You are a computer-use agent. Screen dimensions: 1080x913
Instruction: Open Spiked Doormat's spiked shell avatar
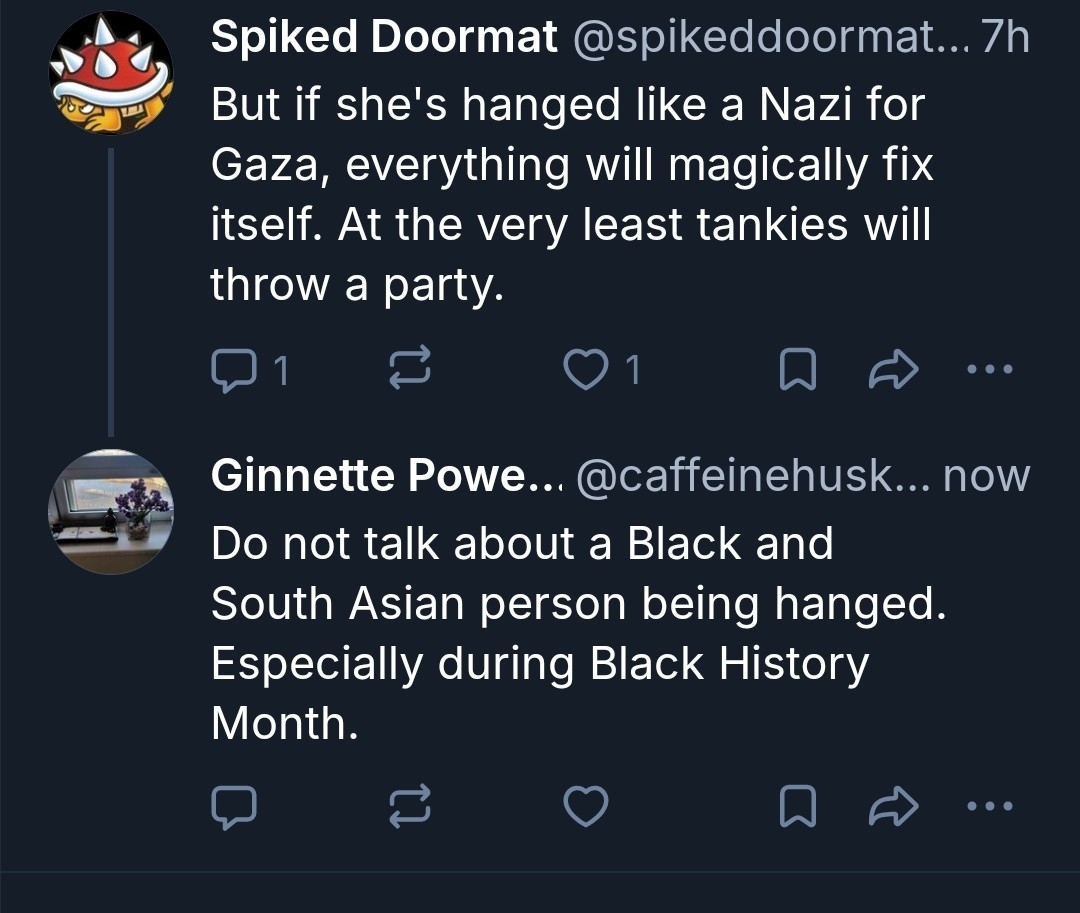click(x=111, y=74)
